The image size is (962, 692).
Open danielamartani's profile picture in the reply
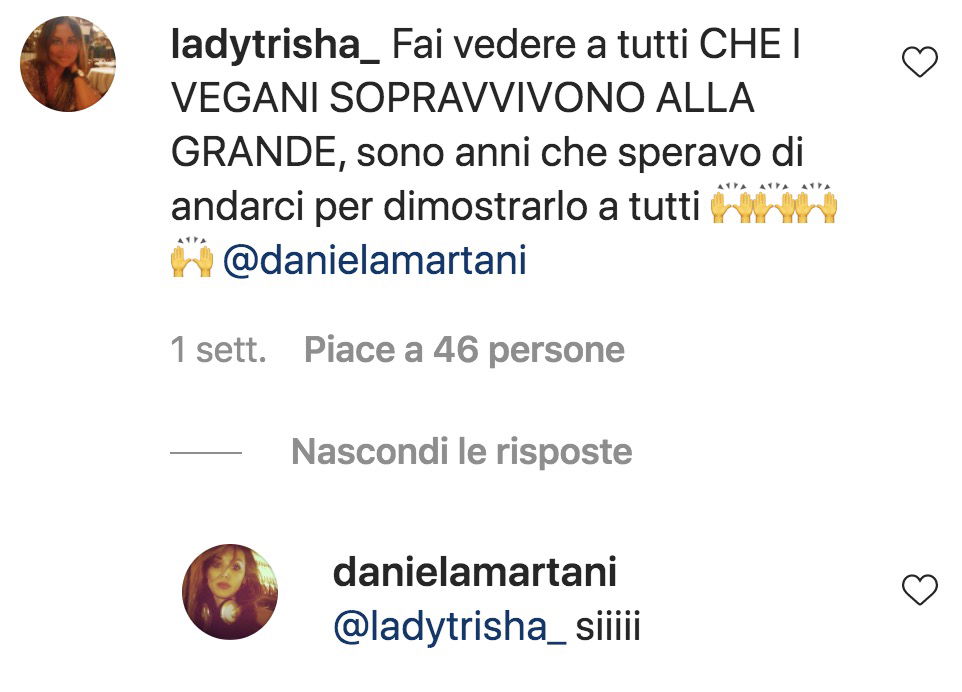pos(230,591)
